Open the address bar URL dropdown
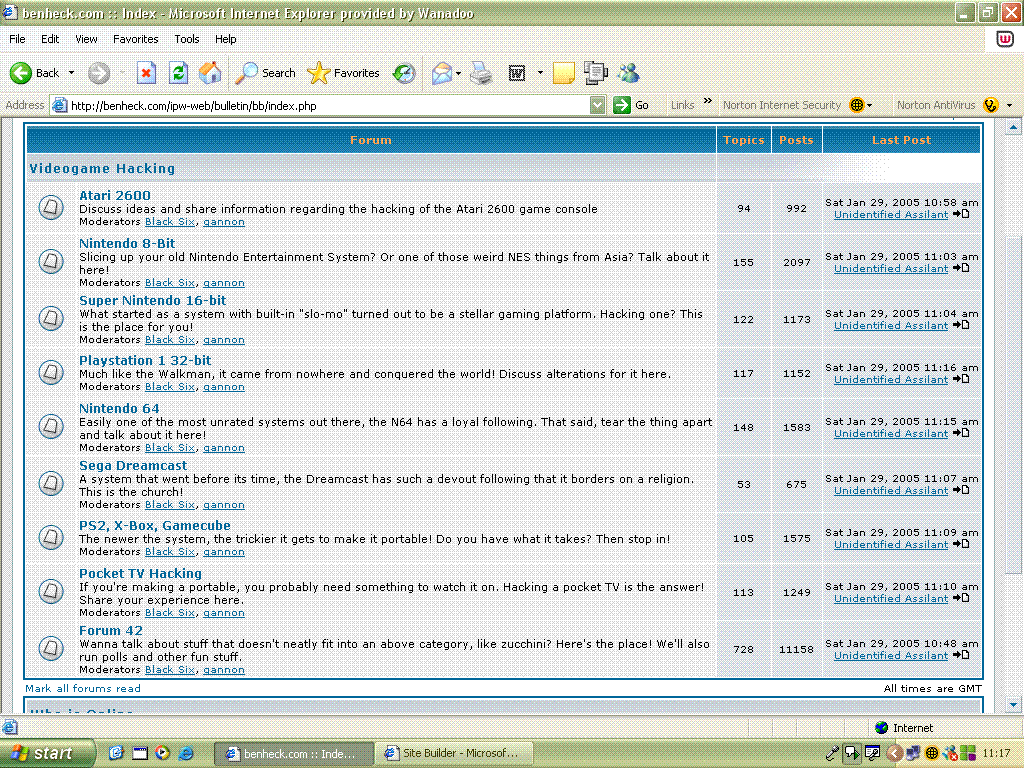This screenshot has width=1024, height=768. click(597, 105)
